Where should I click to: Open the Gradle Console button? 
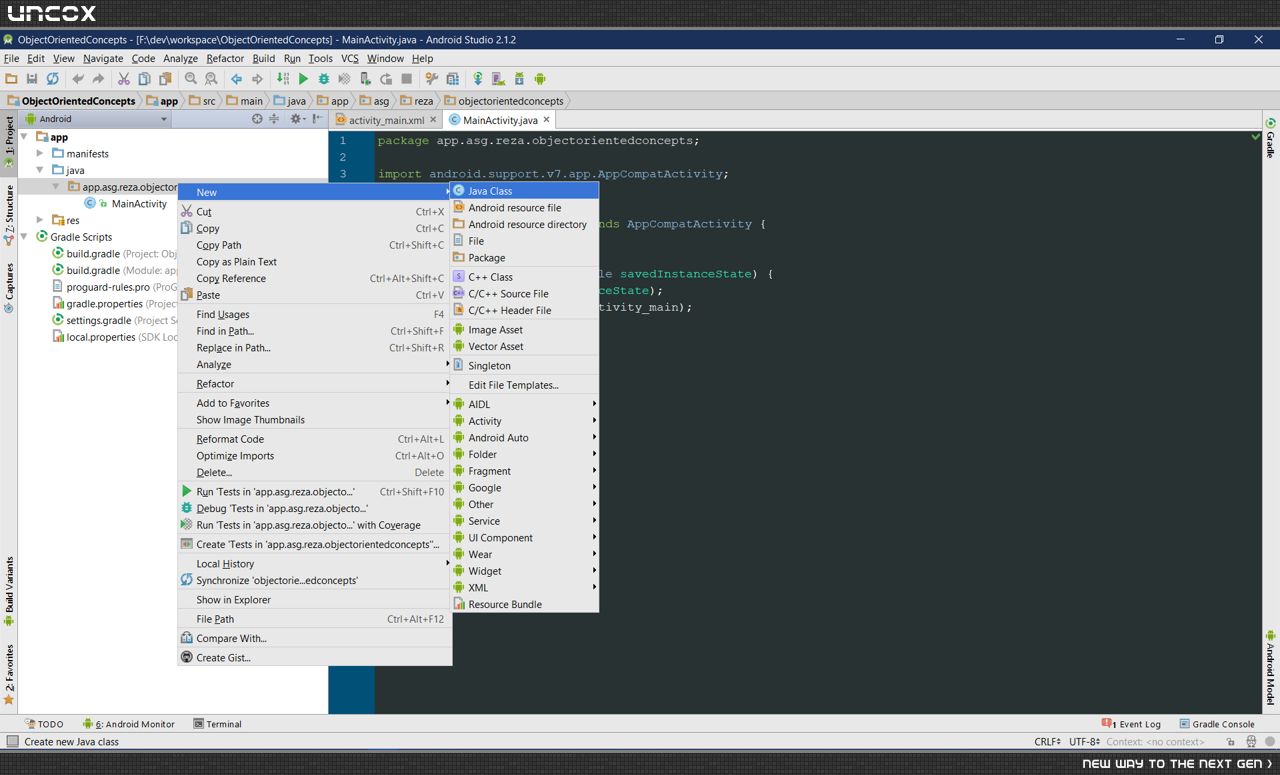coord(1216,724)
